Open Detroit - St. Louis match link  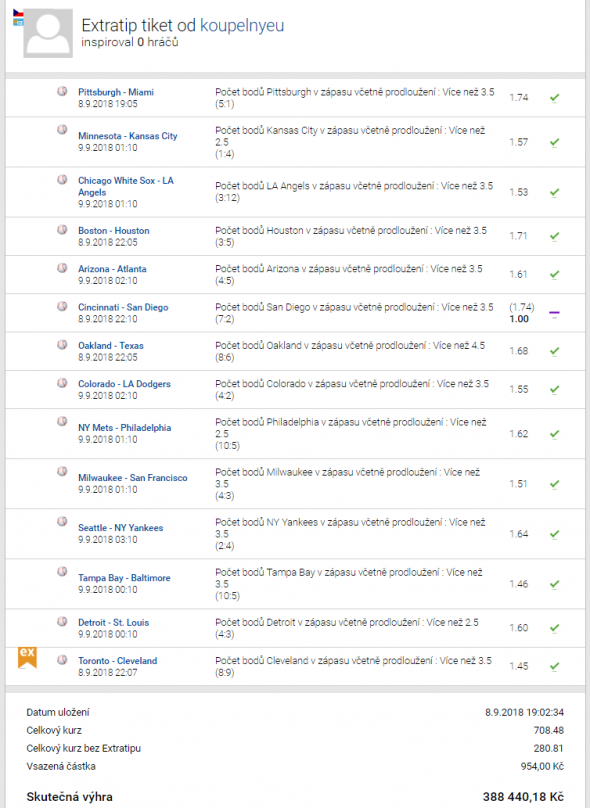pyautogui.click(x=113, y=622)
